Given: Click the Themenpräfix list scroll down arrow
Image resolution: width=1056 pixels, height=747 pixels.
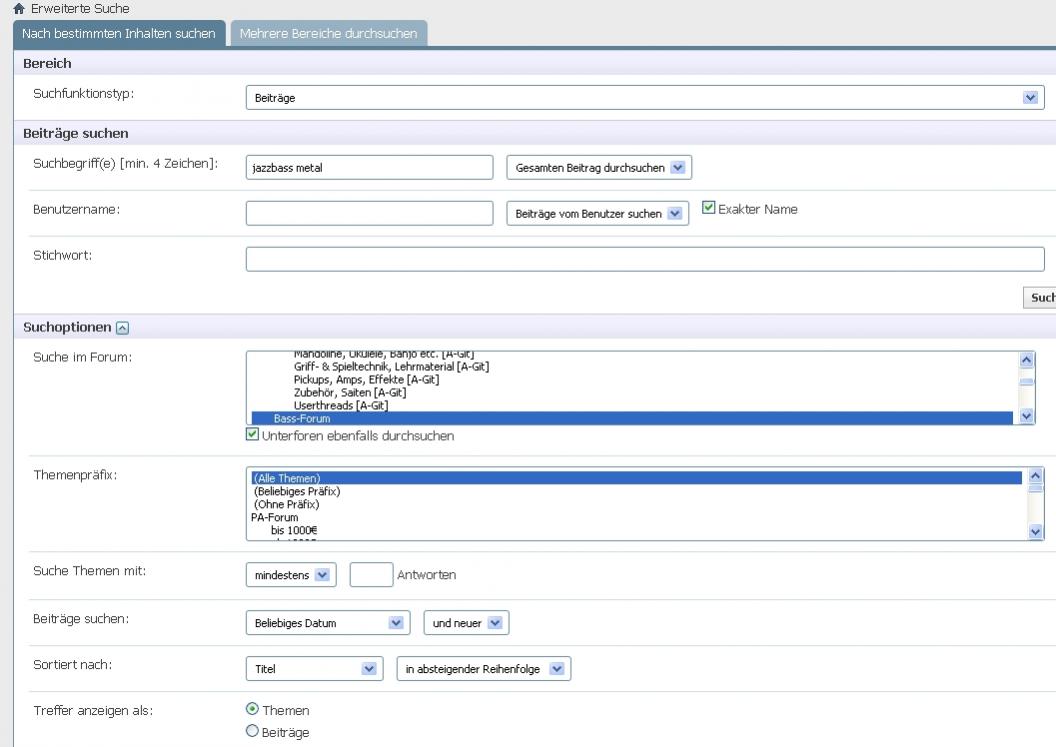Looking at the screenshot, I should coord(1036,531).
